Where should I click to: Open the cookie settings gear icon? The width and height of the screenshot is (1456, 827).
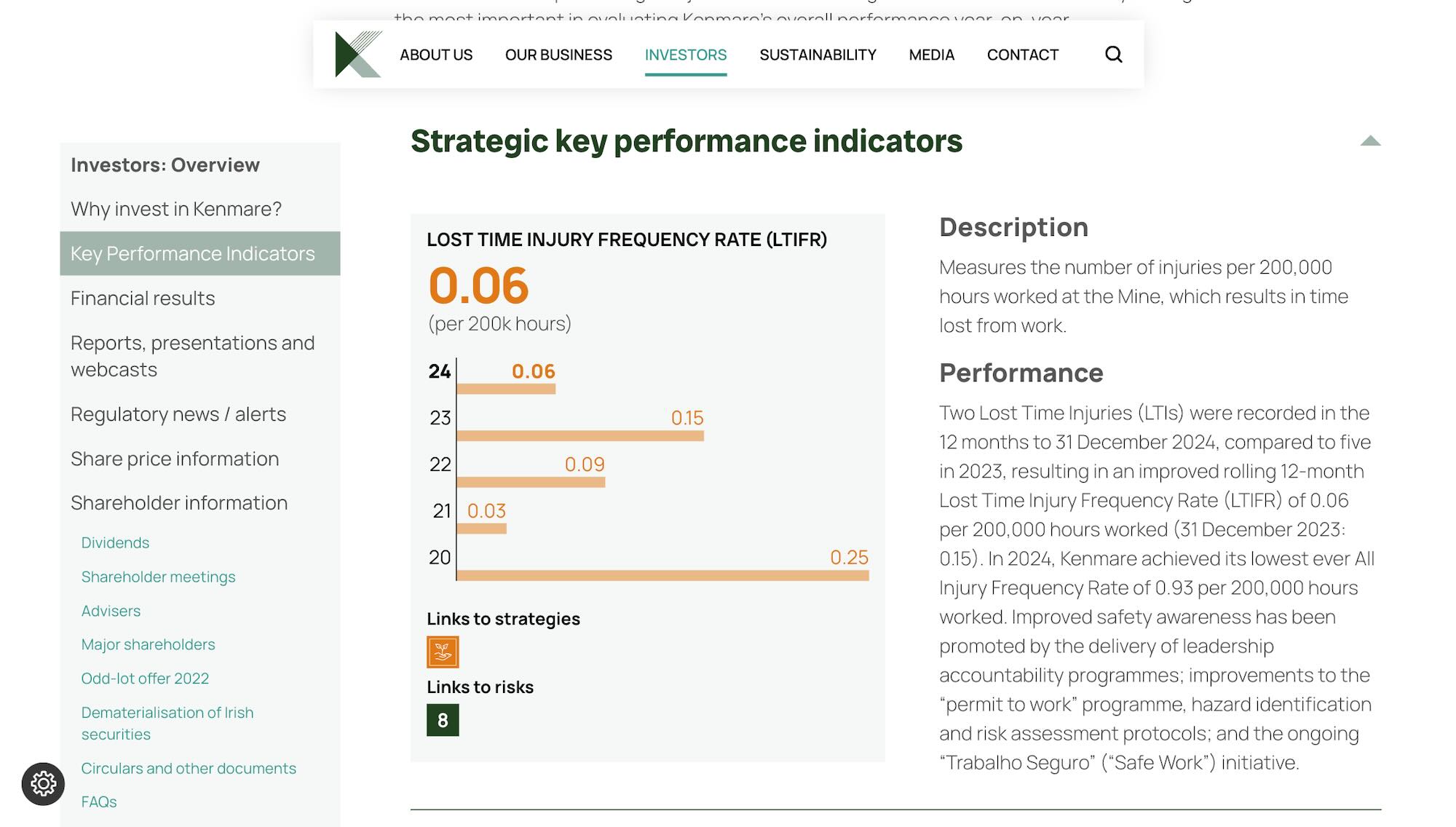[43, 784]
